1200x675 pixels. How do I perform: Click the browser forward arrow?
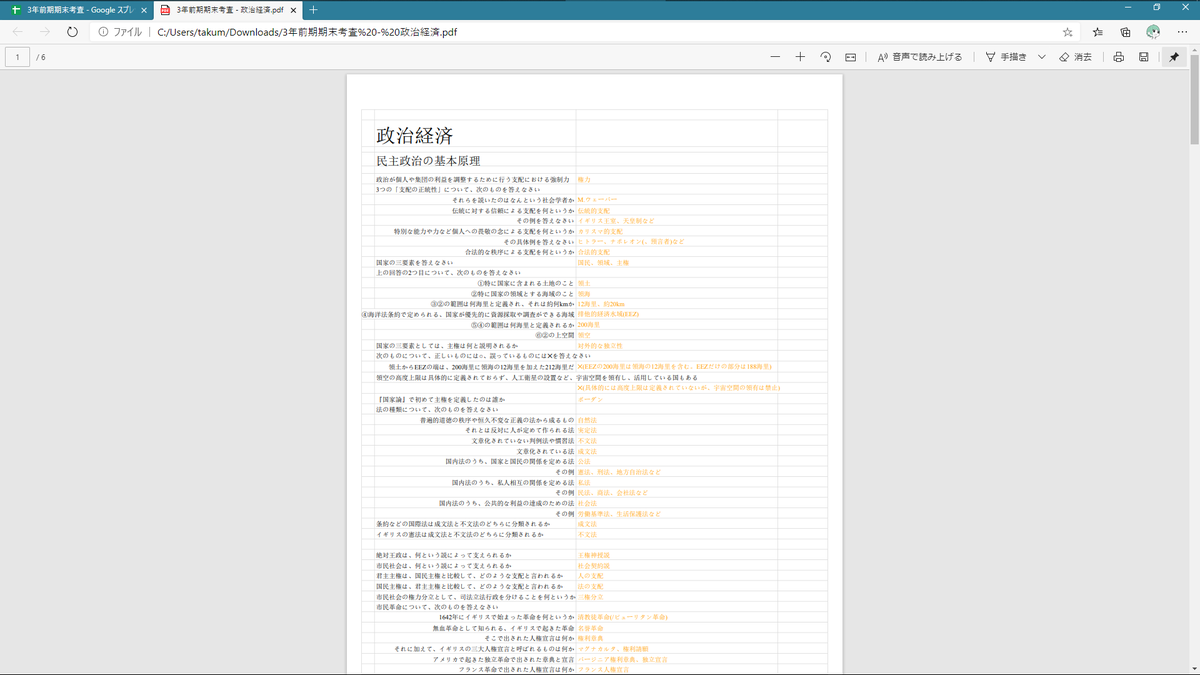coord(44,32)
